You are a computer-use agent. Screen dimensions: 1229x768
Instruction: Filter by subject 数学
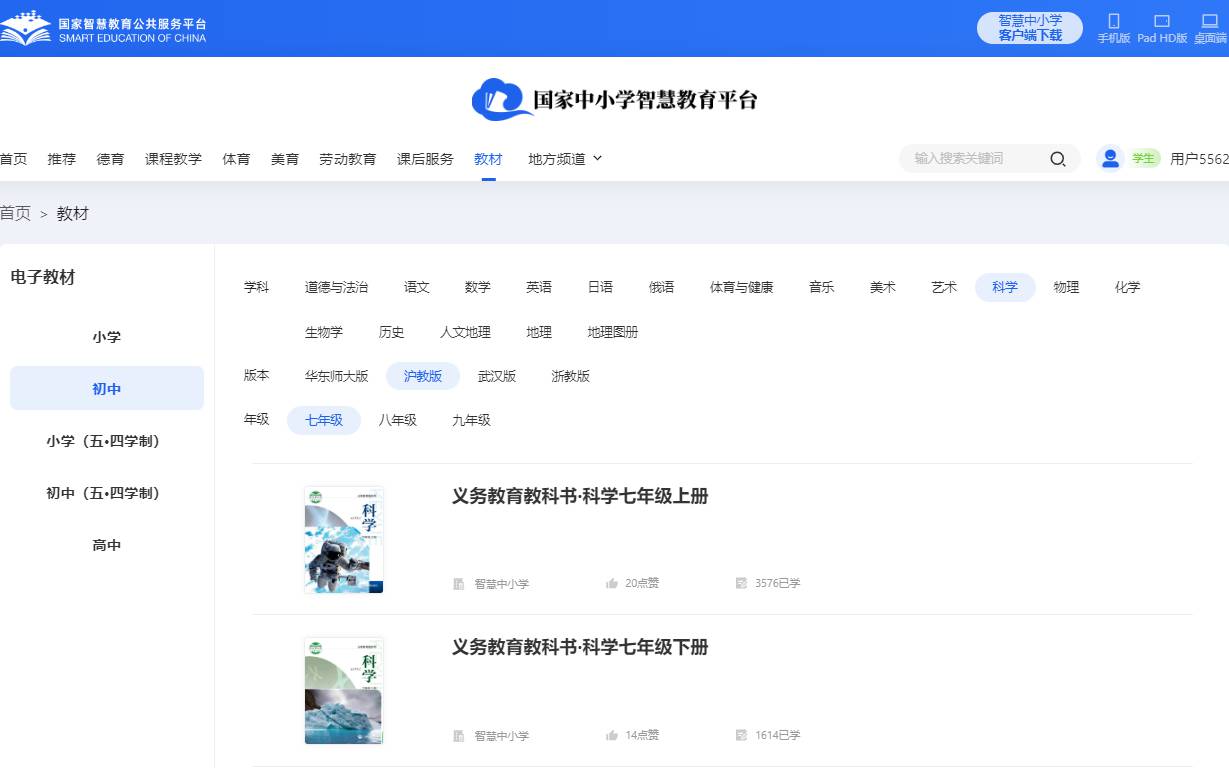click(x=478, y=287)
